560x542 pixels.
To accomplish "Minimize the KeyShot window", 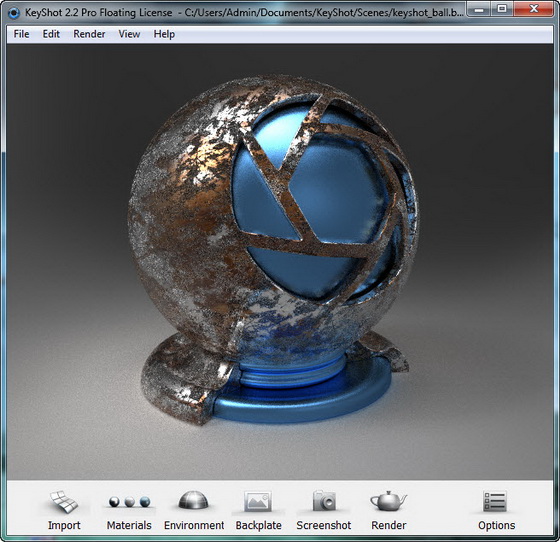I will [x=479, y=10].
